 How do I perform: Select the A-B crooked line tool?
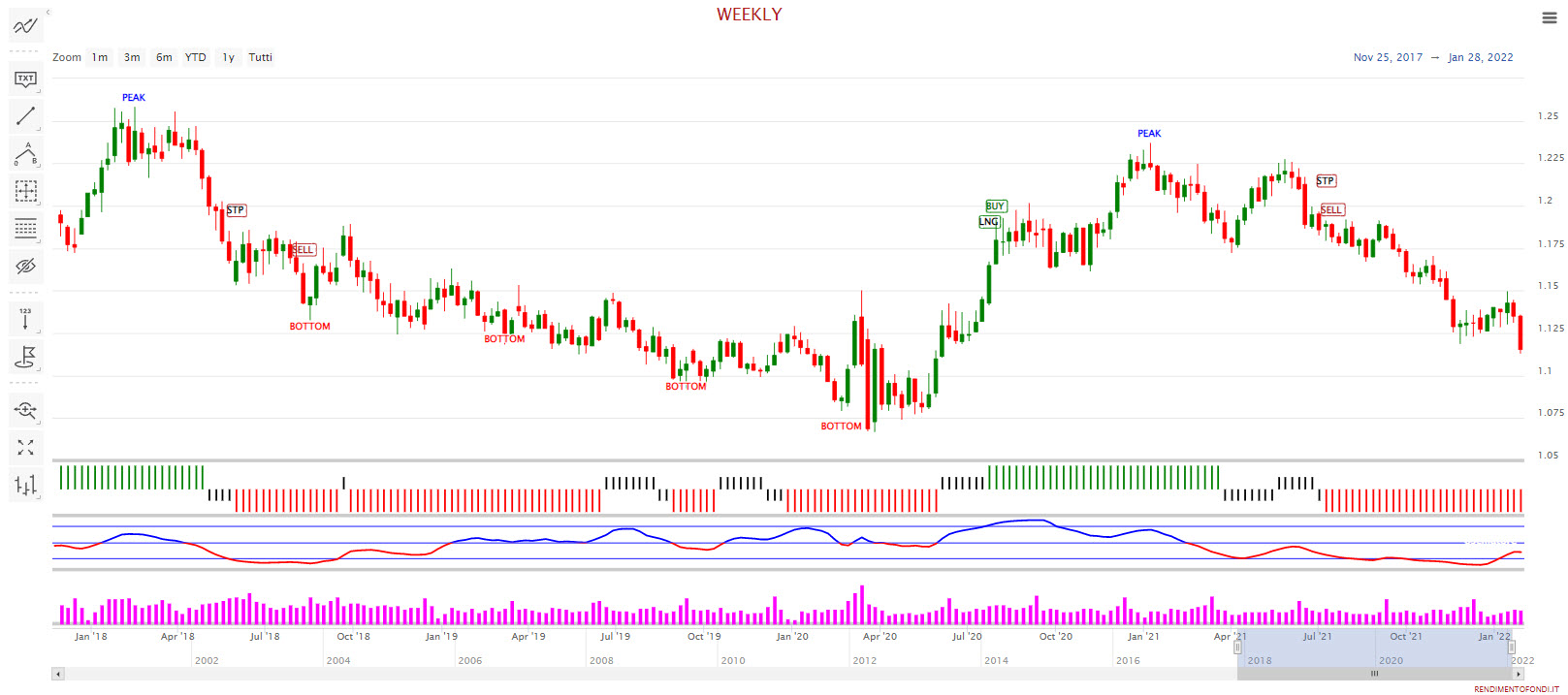(25, 154)
